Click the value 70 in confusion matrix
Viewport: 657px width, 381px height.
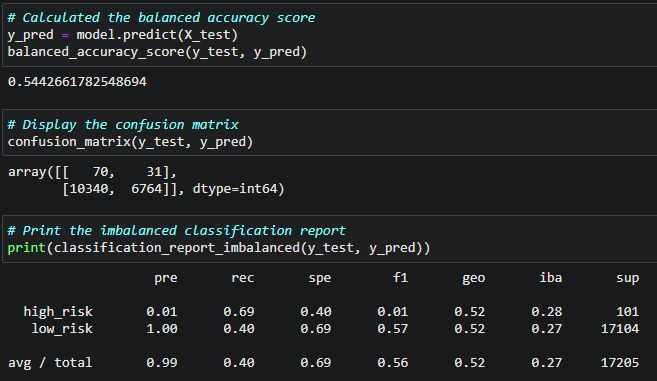[100, 172]
